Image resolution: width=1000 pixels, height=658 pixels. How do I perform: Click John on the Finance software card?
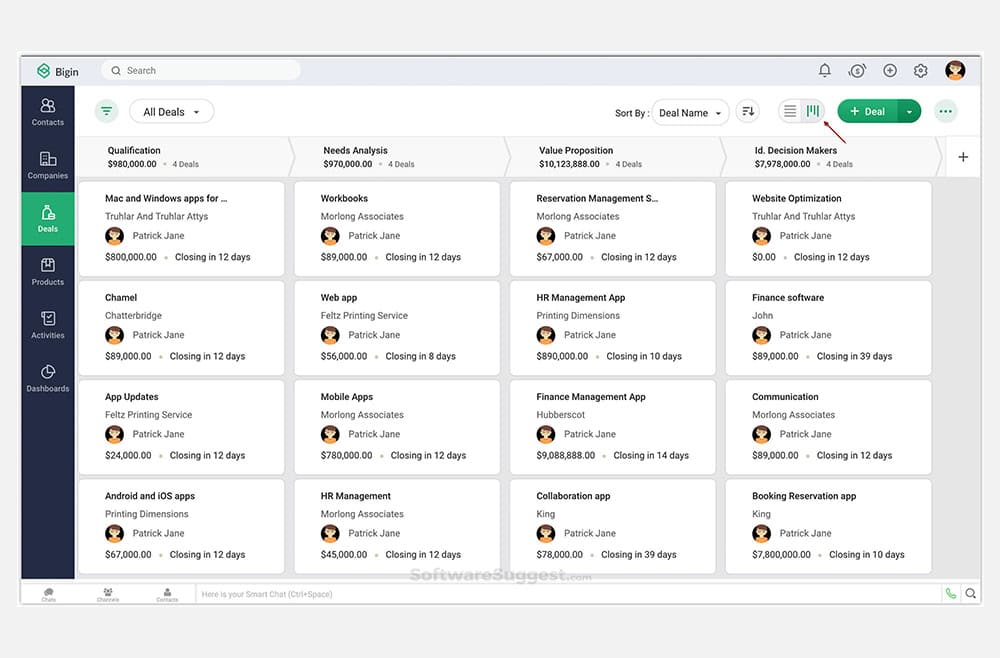click(x=762, y=316)
